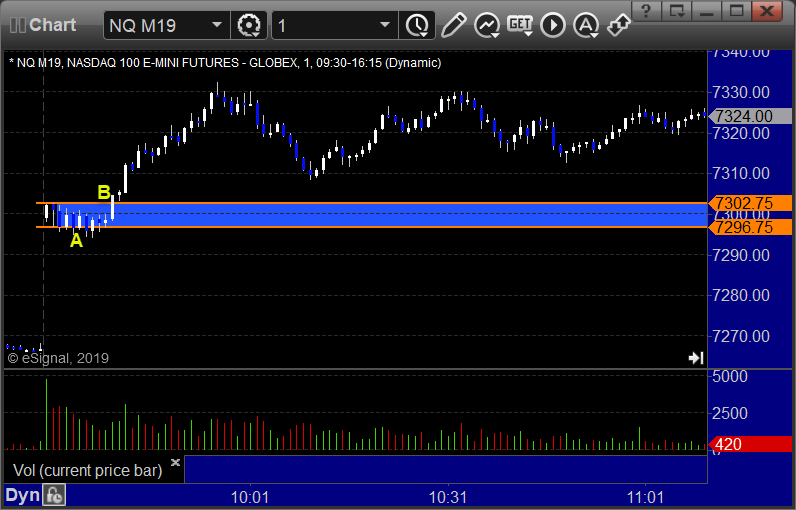The image size is (796, 510).
Task: Select the pencil drawing tools icon
Action: 454,25
